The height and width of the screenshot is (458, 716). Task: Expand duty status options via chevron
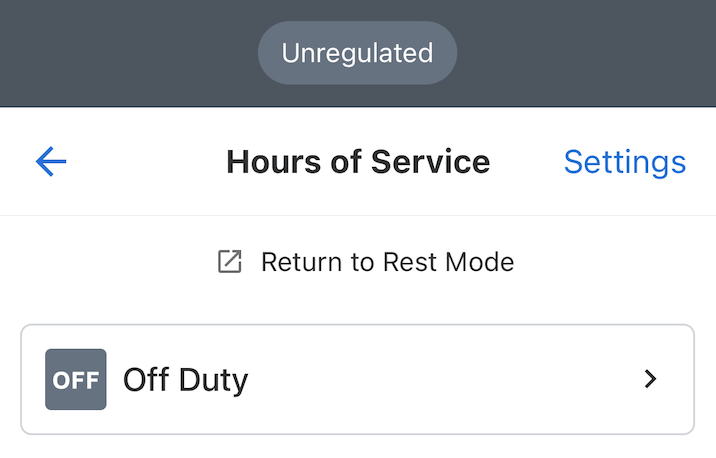pyautogui.click(x=650, y=379)
